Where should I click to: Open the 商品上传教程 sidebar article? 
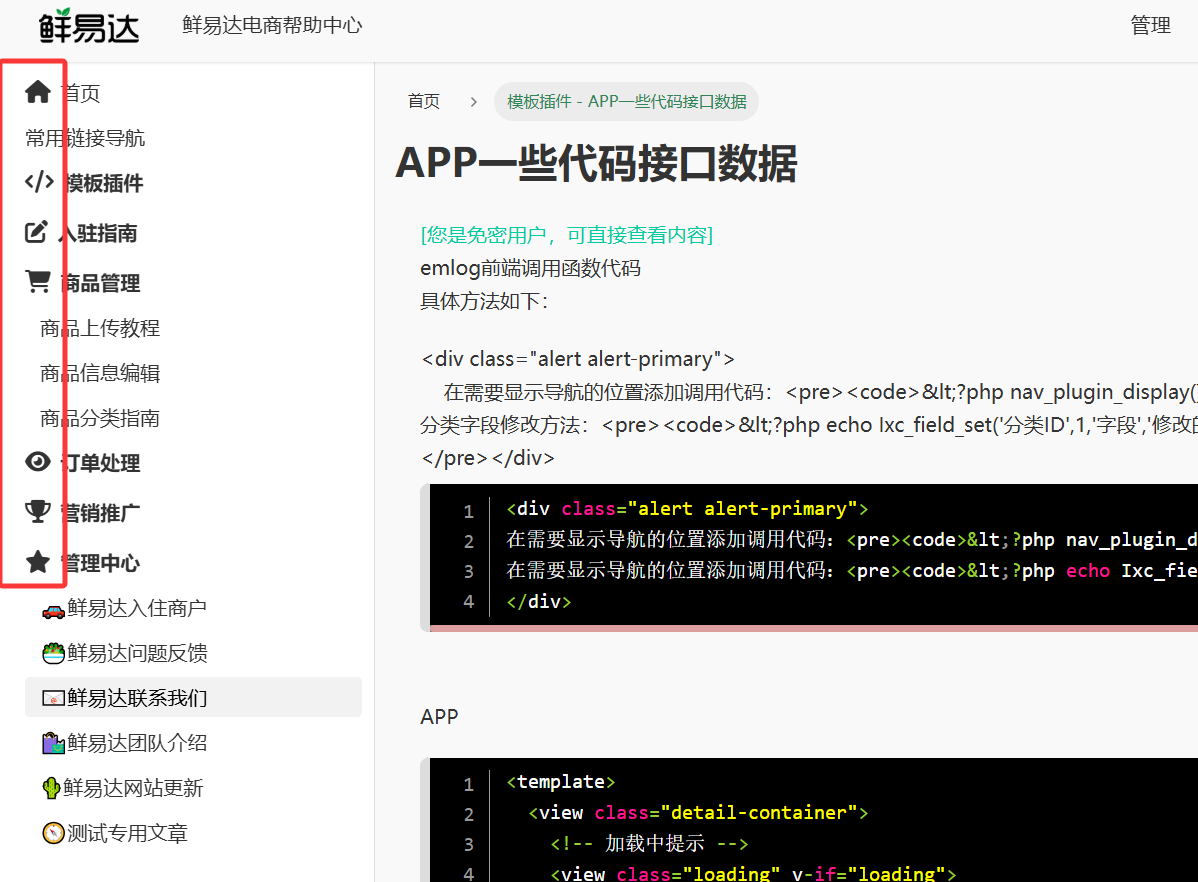100,328
